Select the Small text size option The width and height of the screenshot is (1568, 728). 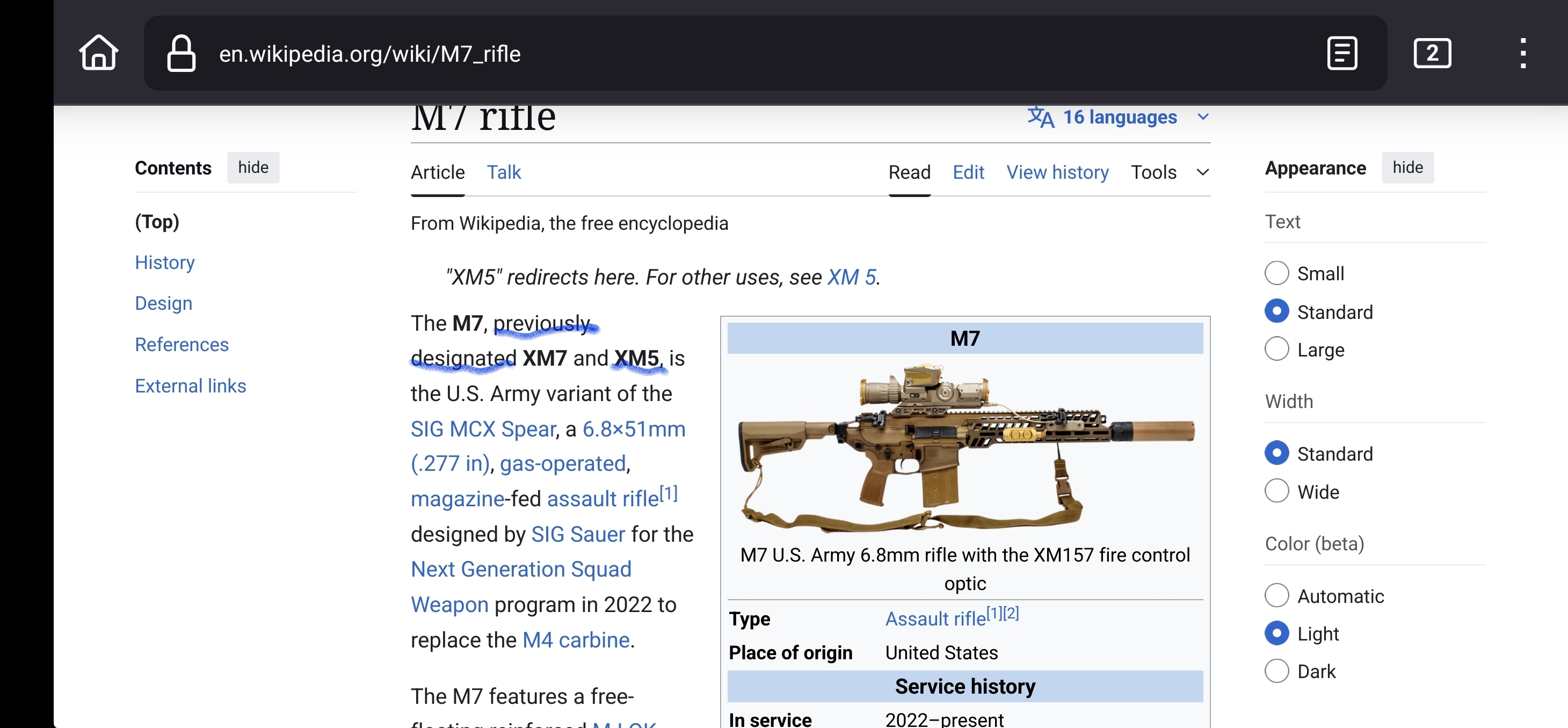[1276, 273]
